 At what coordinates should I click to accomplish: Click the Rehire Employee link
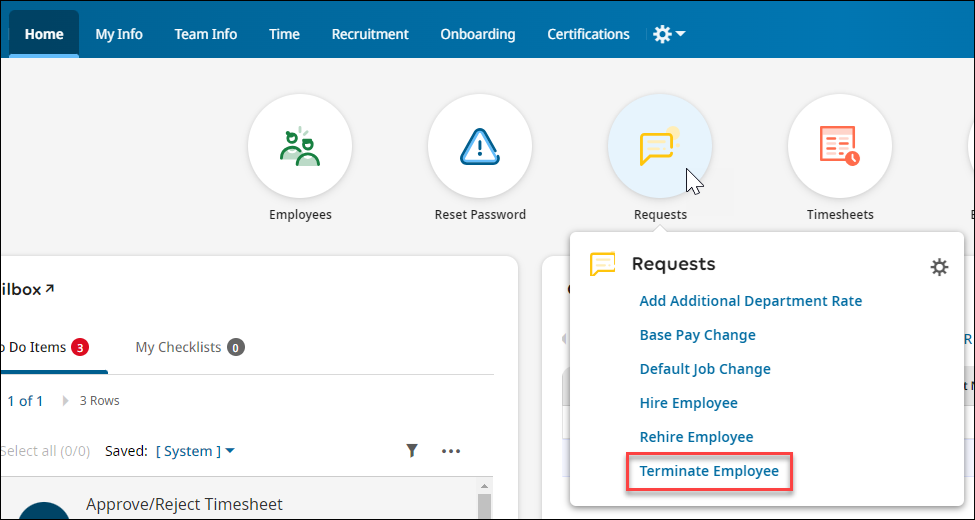[x=696, y=437]
